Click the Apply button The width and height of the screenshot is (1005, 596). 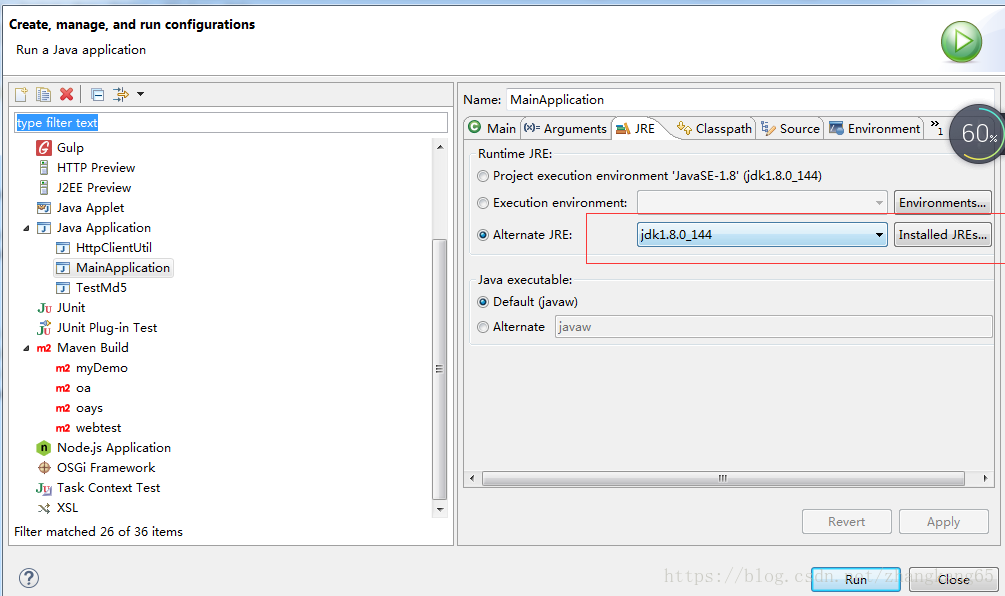[943, 522]
